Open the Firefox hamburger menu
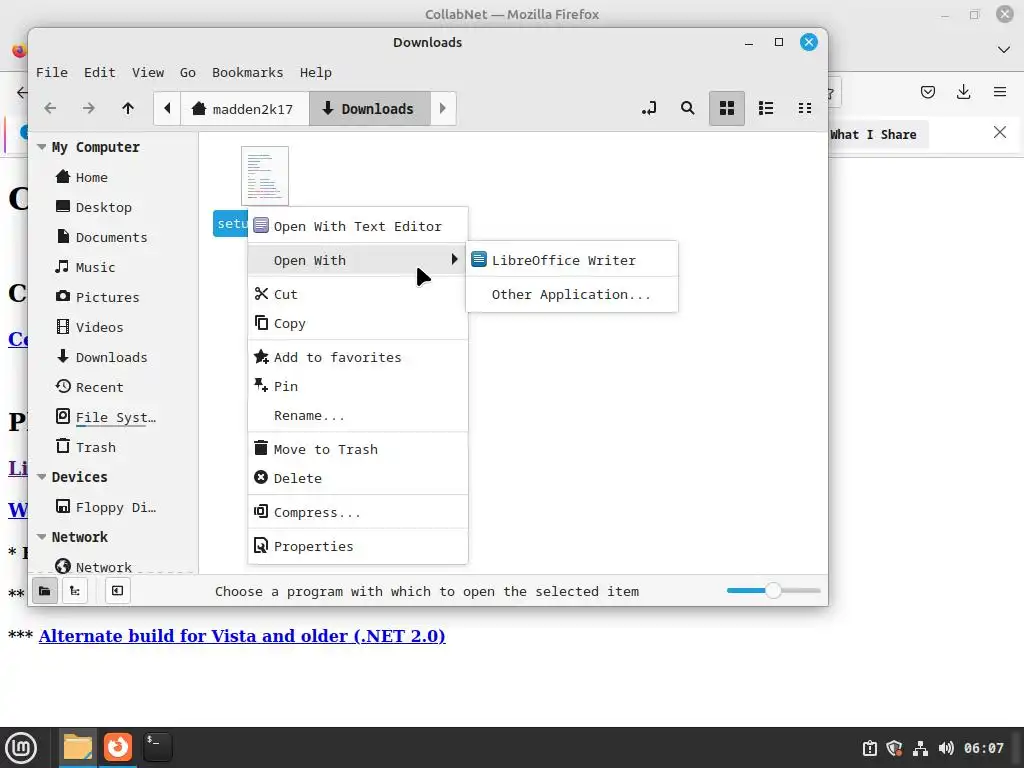 tap(1000, 92)
